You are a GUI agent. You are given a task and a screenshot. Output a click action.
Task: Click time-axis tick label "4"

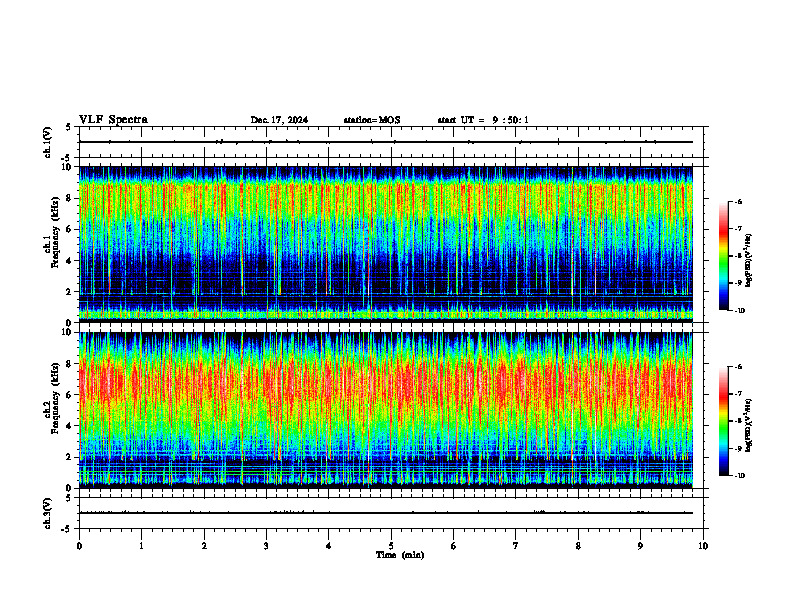click(329, 546)
